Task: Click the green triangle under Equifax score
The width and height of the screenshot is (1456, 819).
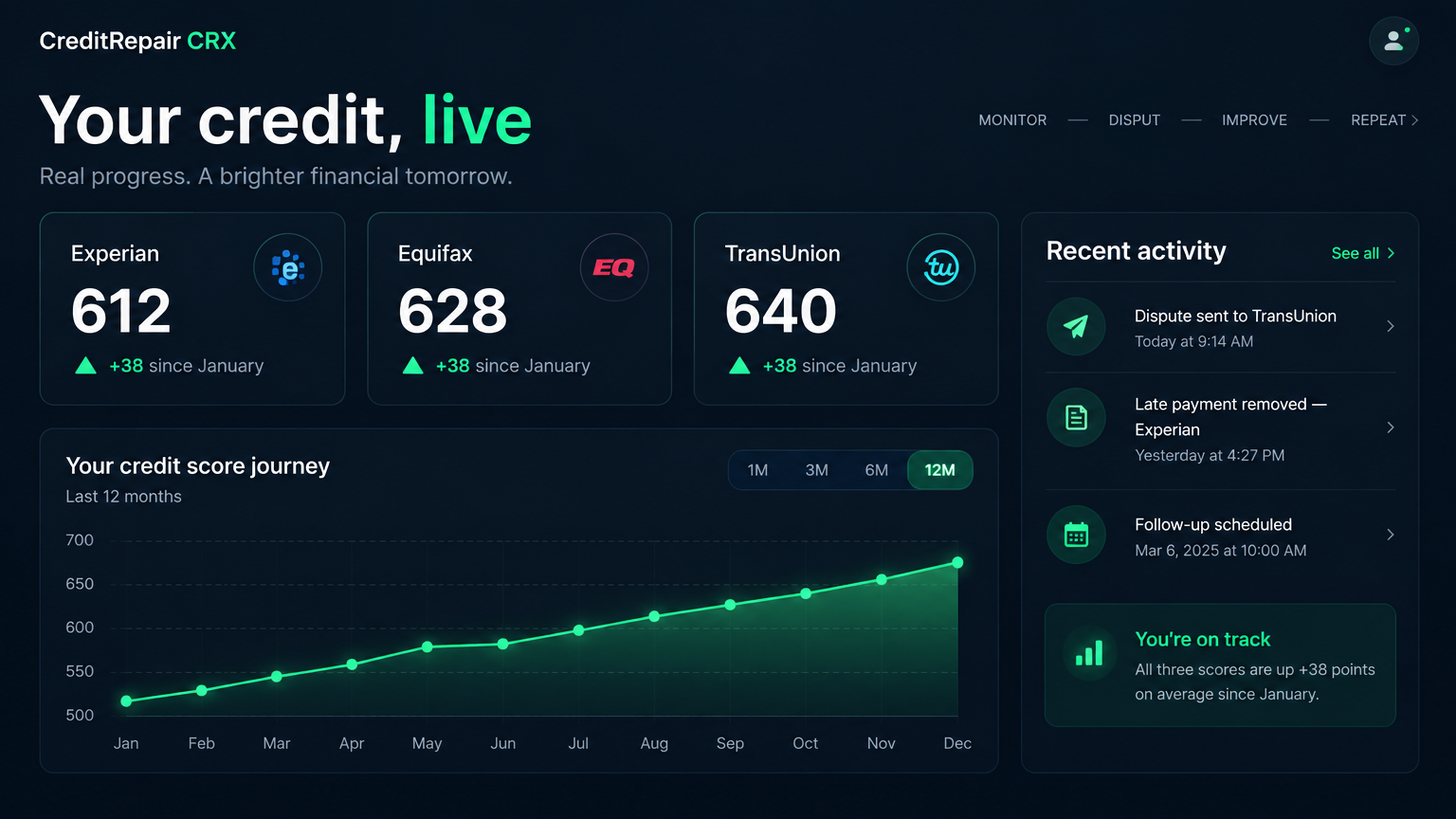Action: [412, 366]
